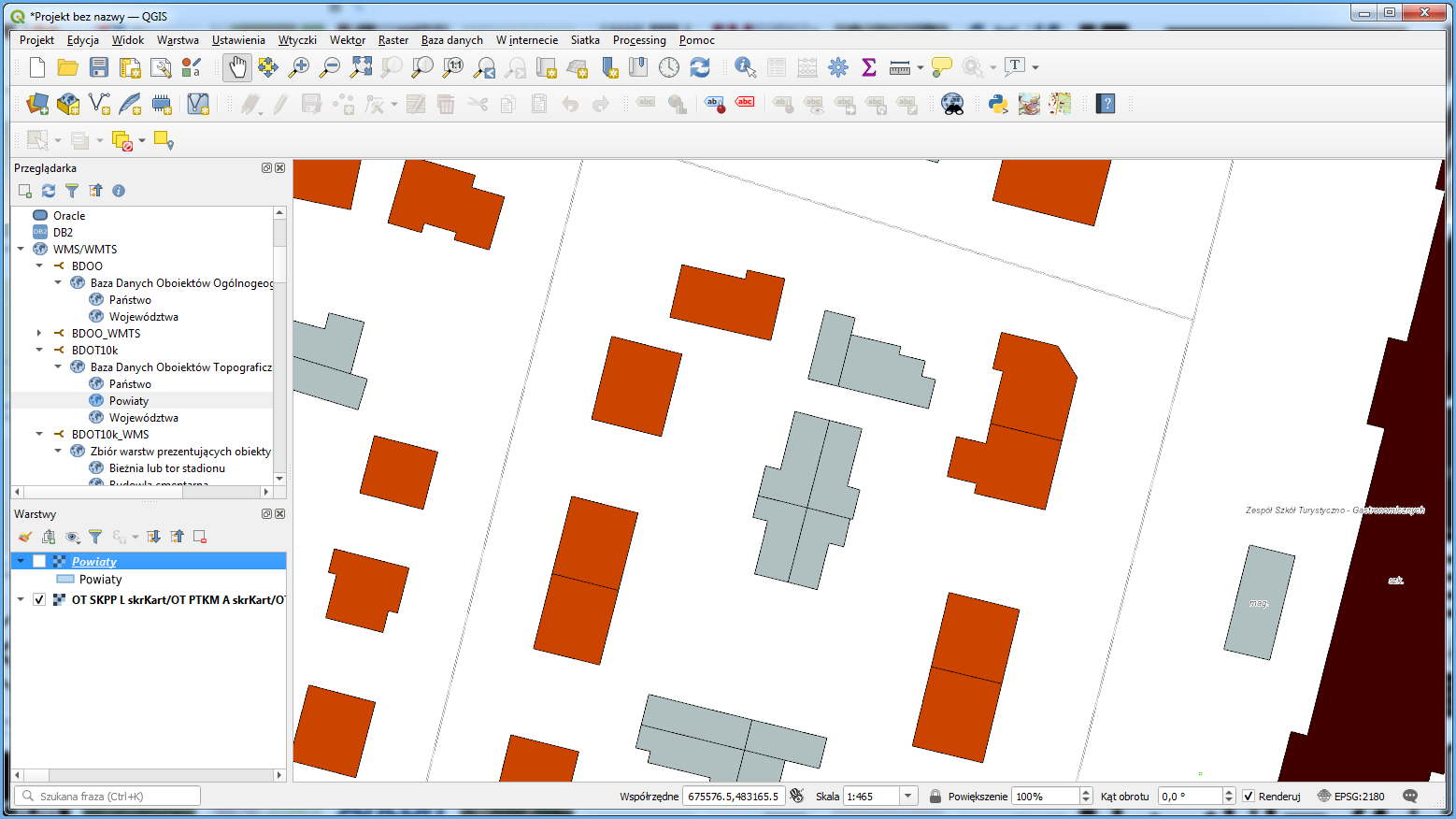Toggle Current Edits pencil stack icon
The width and height of the screenshot is (1456, 819).
(x=250, y=104)
